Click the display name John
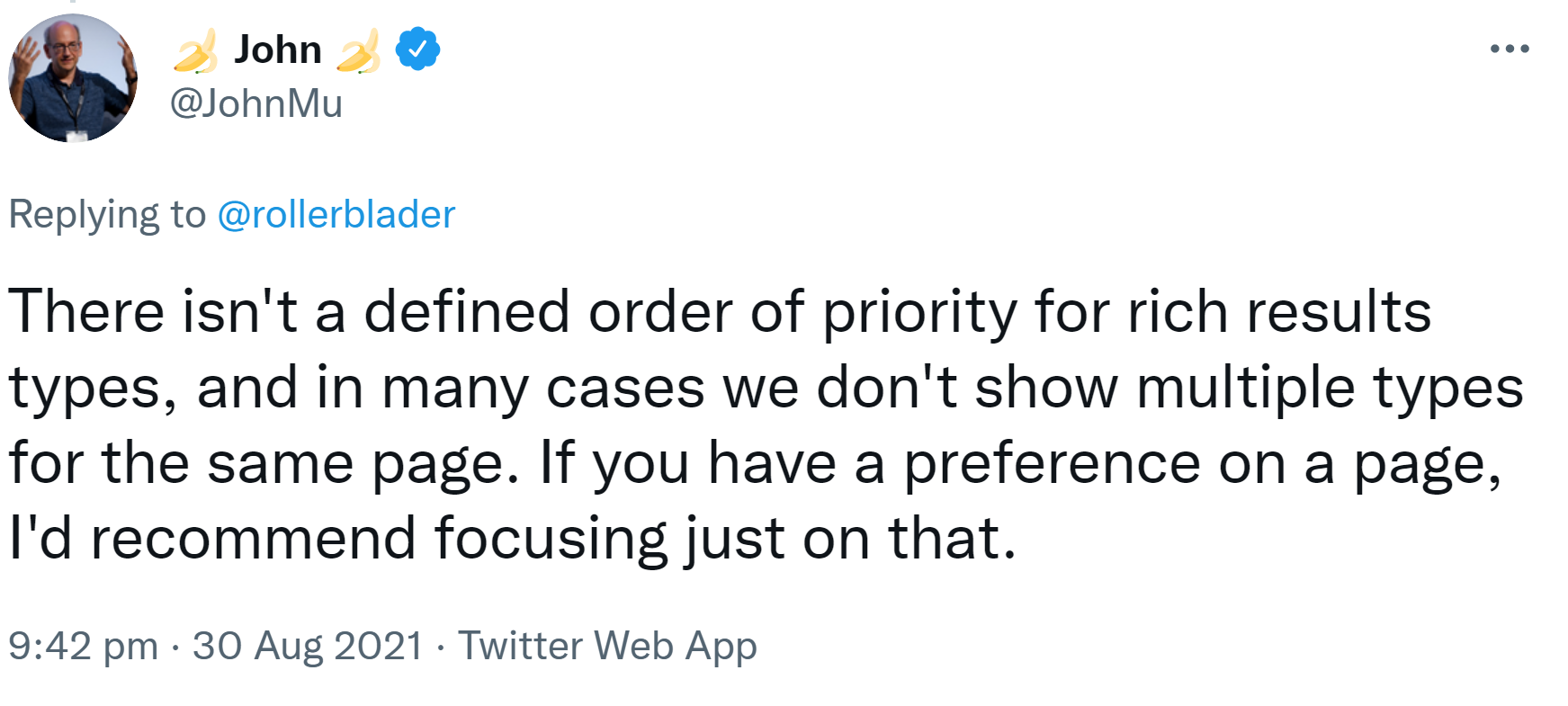 277,49
